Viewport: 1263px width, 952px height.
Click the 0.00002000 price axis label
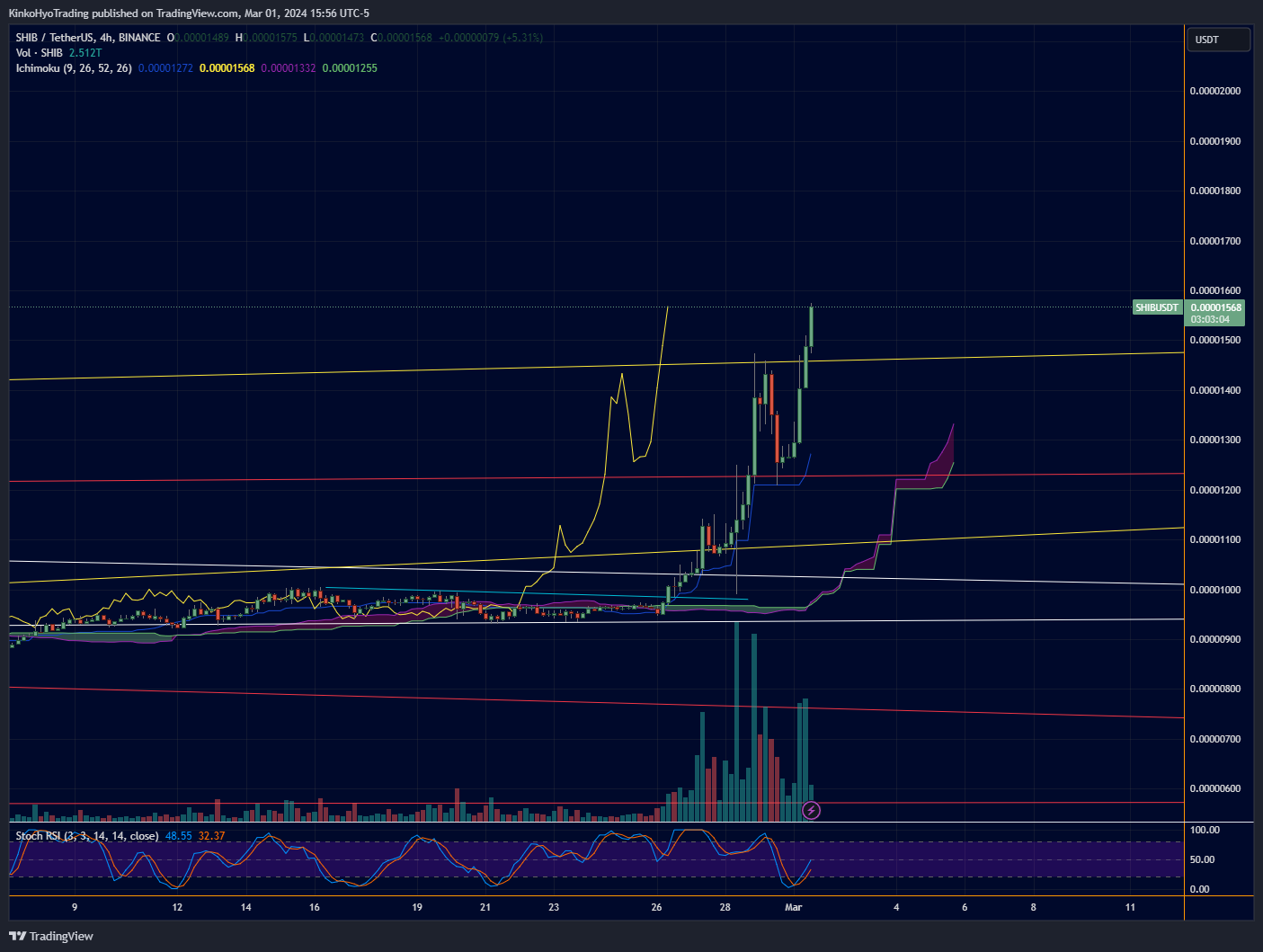pos(1215,91)
